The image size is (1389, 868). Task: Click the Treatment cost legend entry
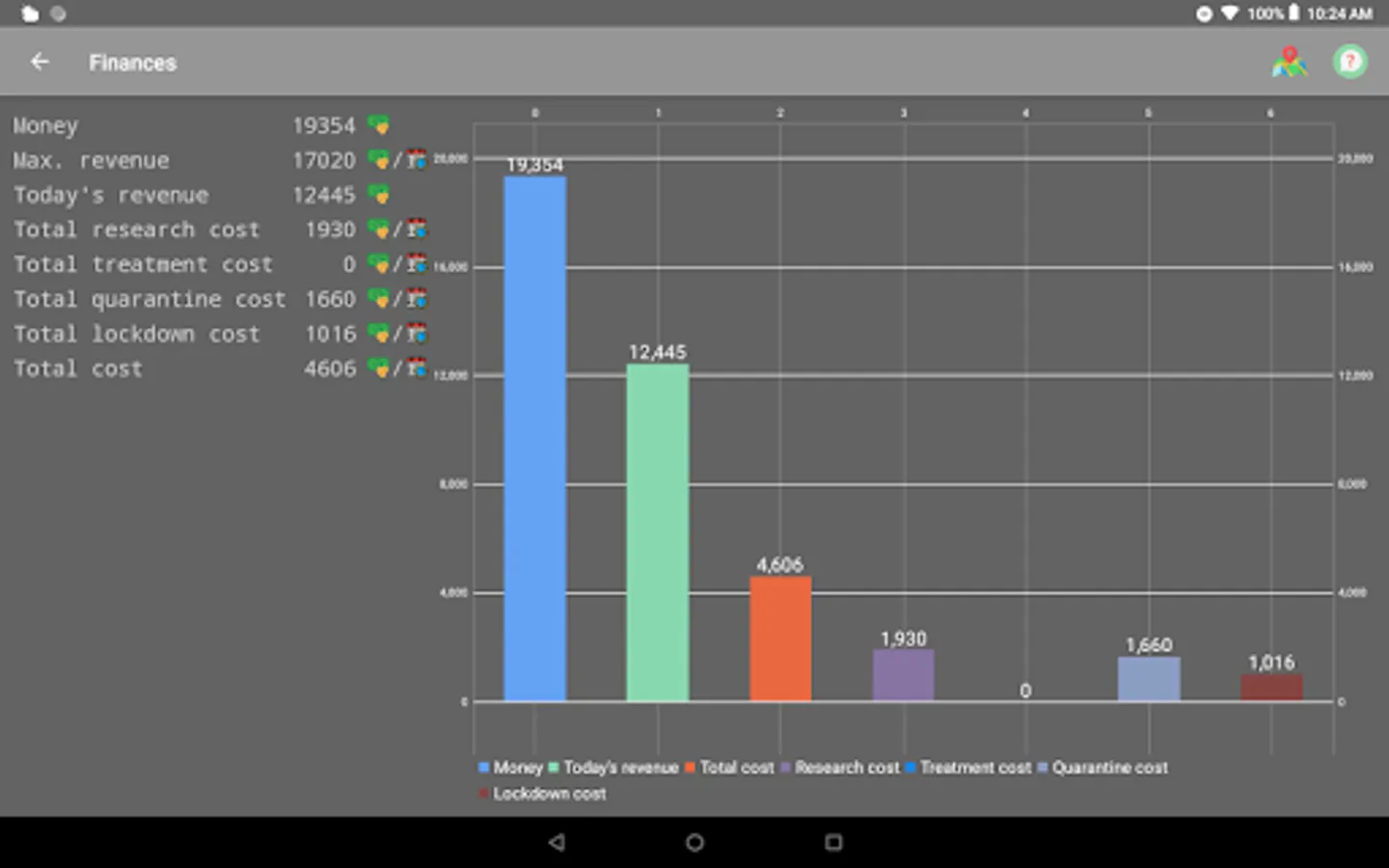[x=968, y=768]
